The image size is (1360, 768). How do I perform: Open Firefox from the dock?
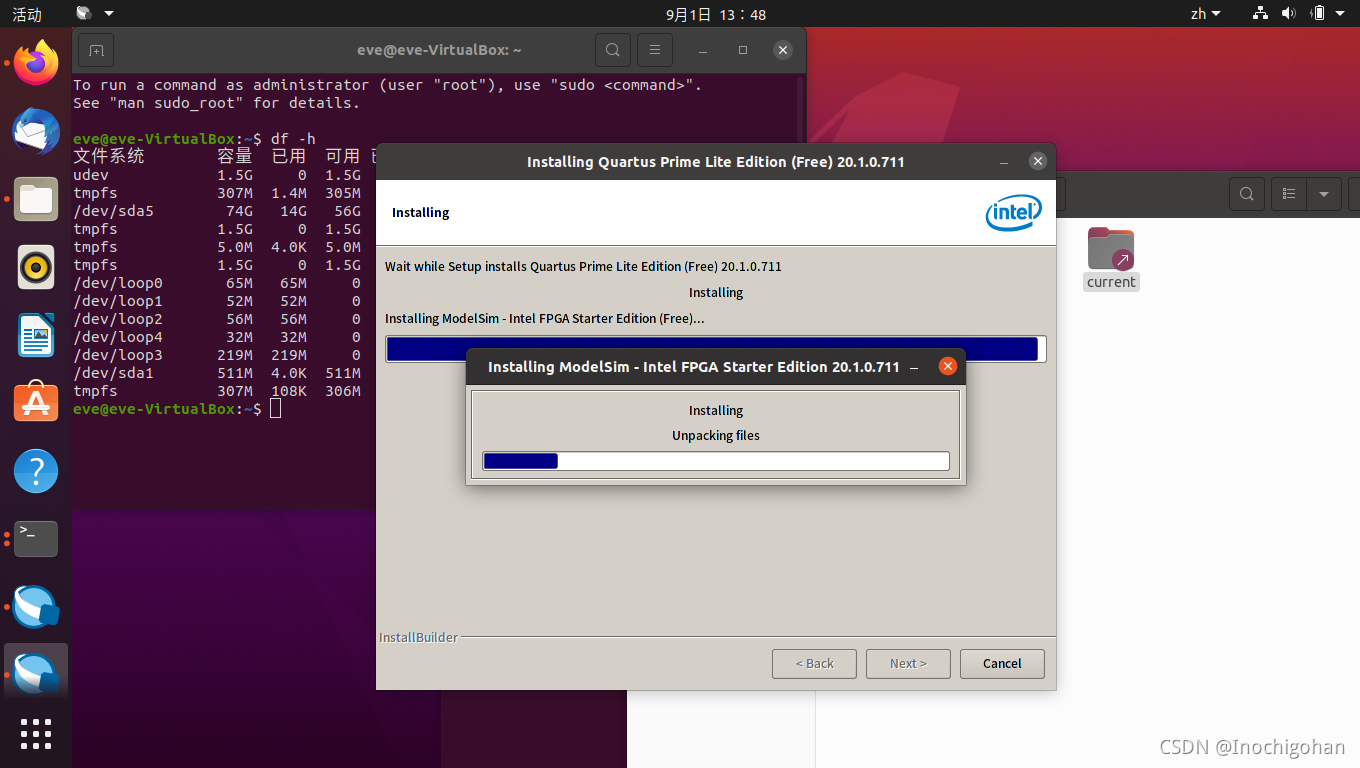coord(36,63)
